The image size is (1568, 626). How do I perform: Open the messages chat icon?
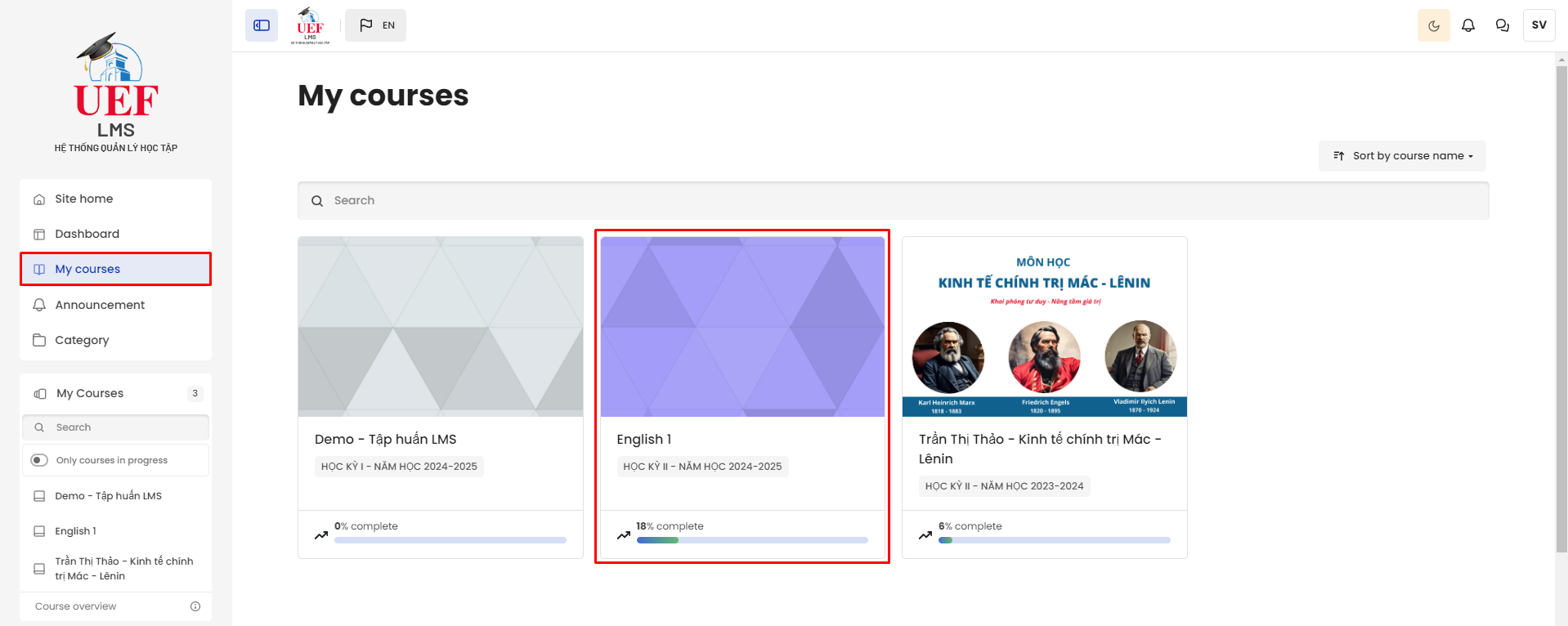1503,25
